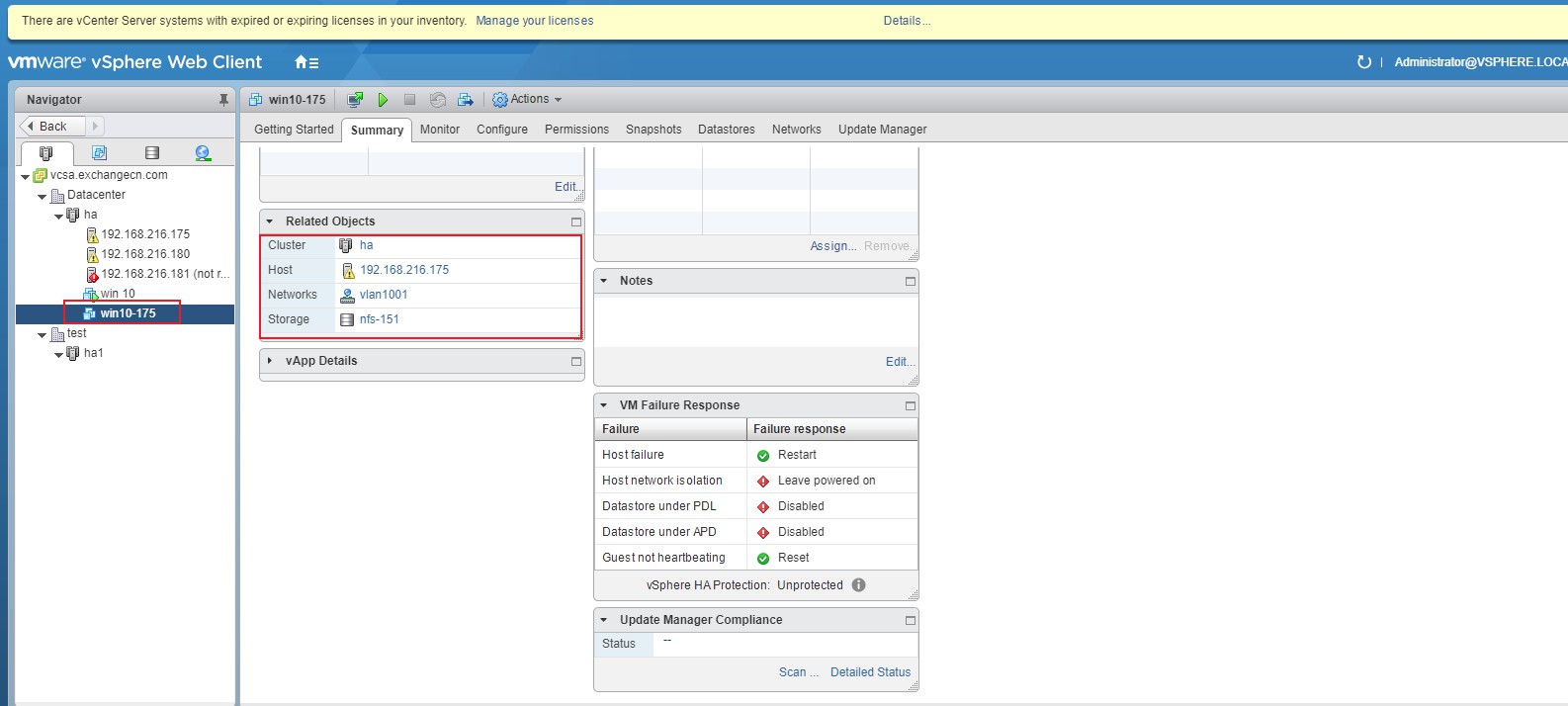Screen dimensions: 1568x706
Task: Expand the vApp Details section
Action: click(x=269, y=361)
